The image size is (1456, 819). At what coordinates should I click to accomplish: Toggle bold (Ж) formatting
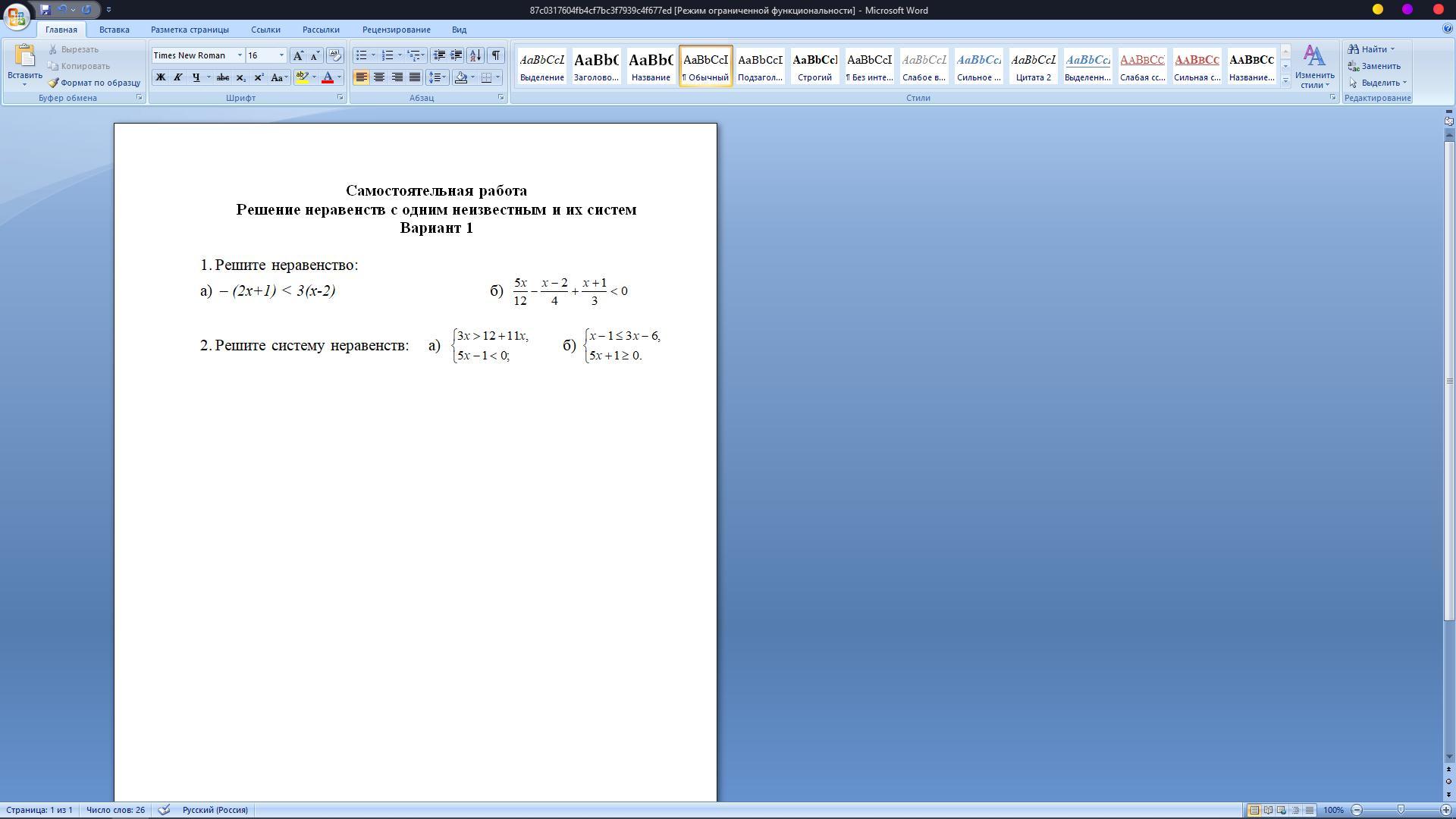point(160,77)
